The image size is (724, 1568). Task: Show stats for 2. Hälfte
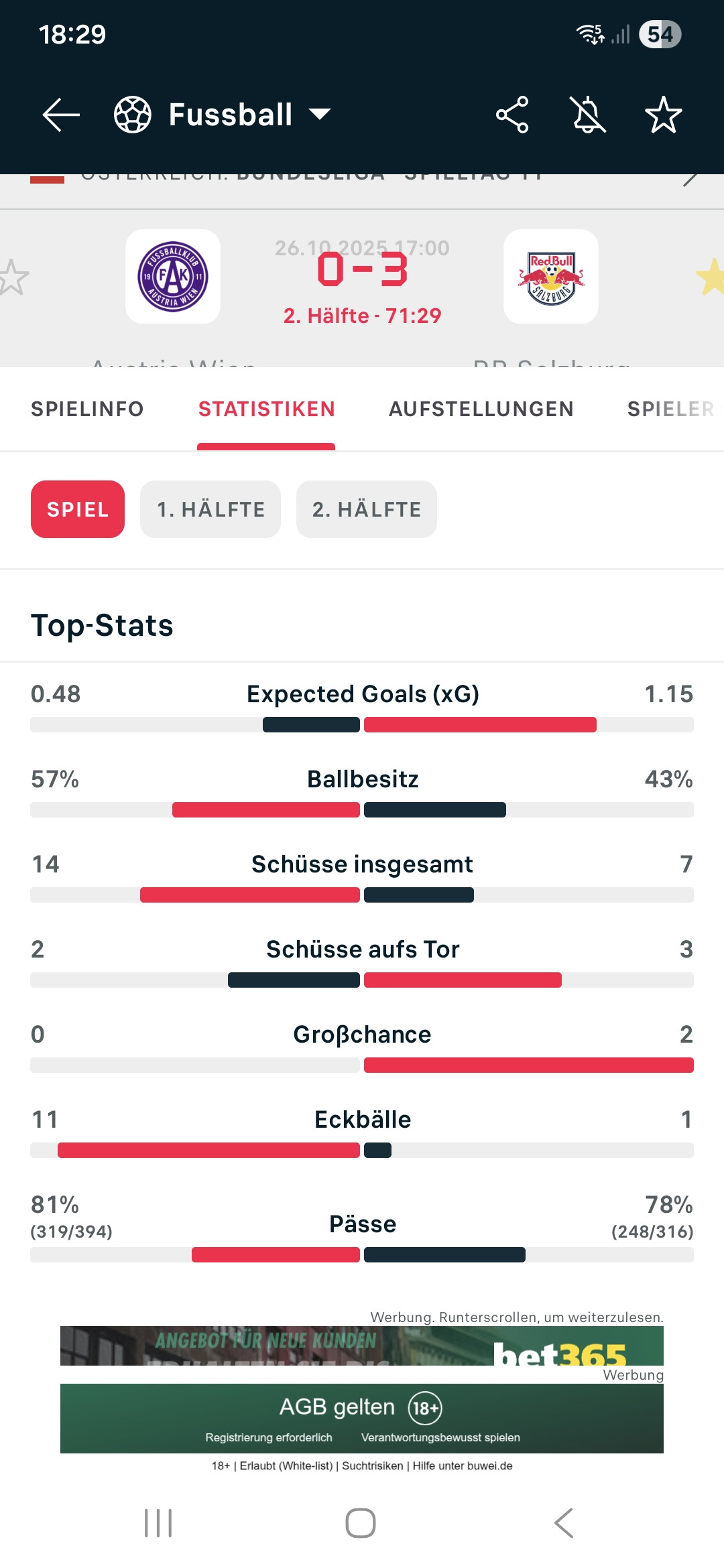[367, 509]
